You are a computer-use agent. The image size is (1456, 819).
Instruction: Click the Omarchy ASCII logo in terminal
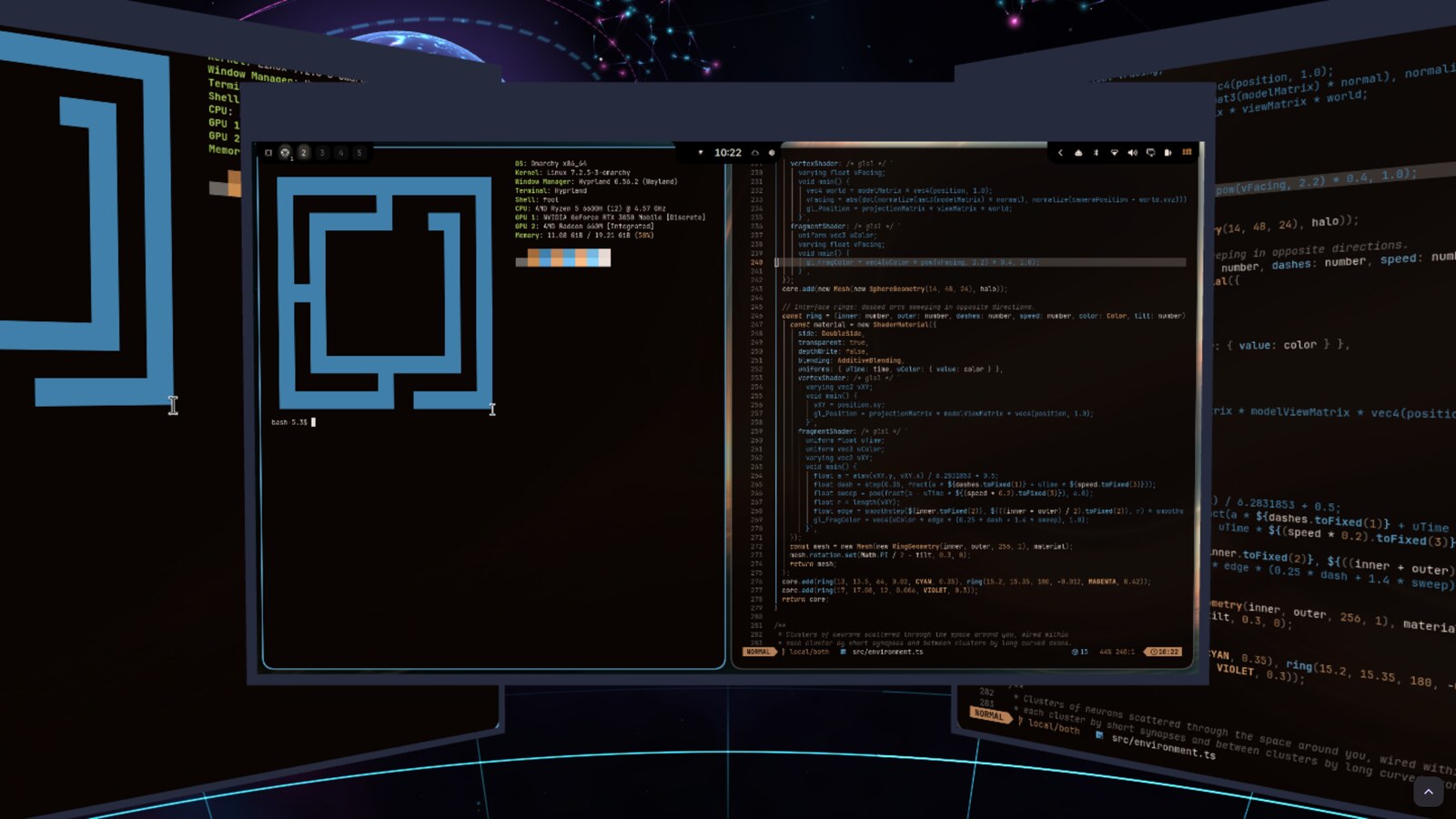coord(385,292)
